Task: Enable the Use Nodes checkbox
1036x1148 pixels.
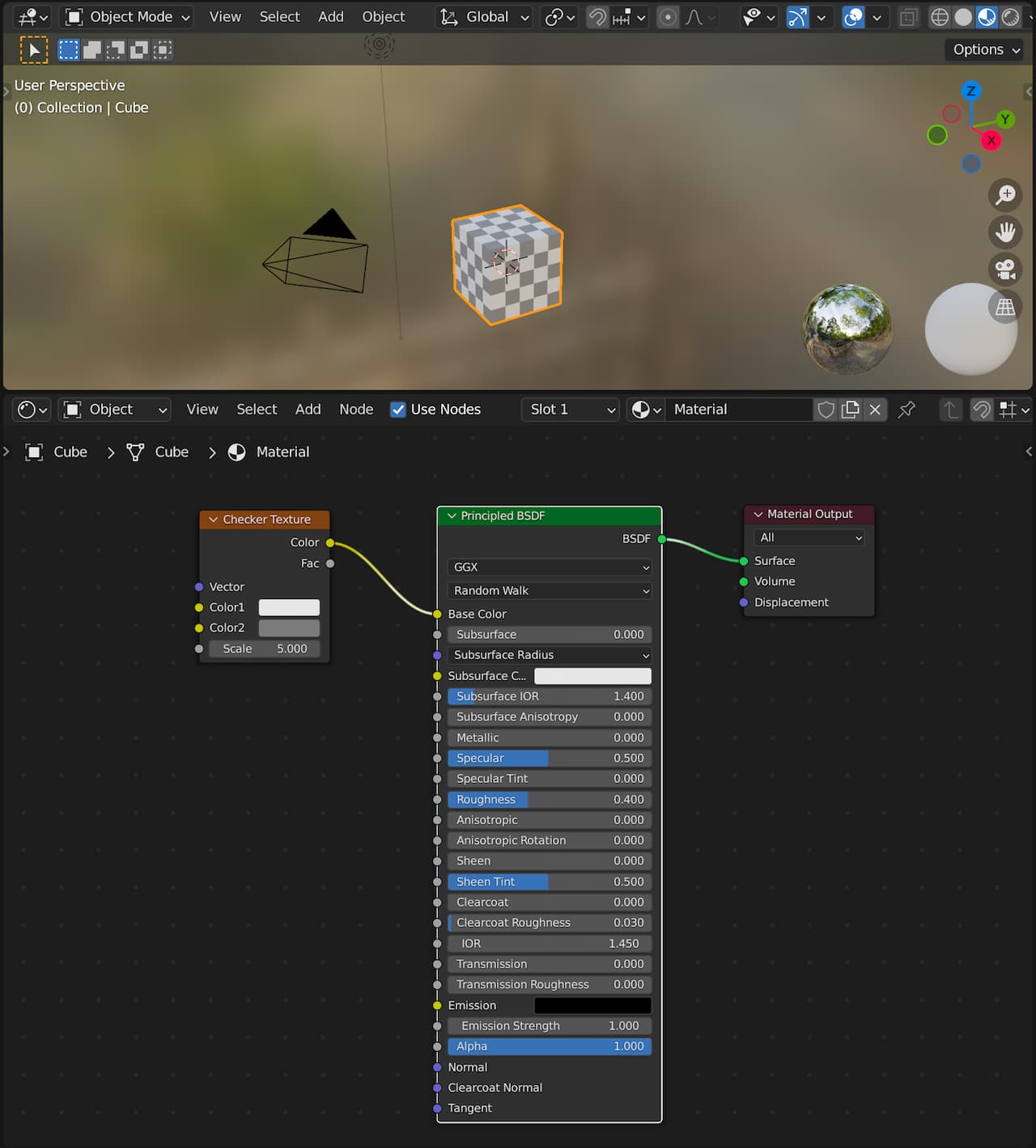Action: (398, 410)
